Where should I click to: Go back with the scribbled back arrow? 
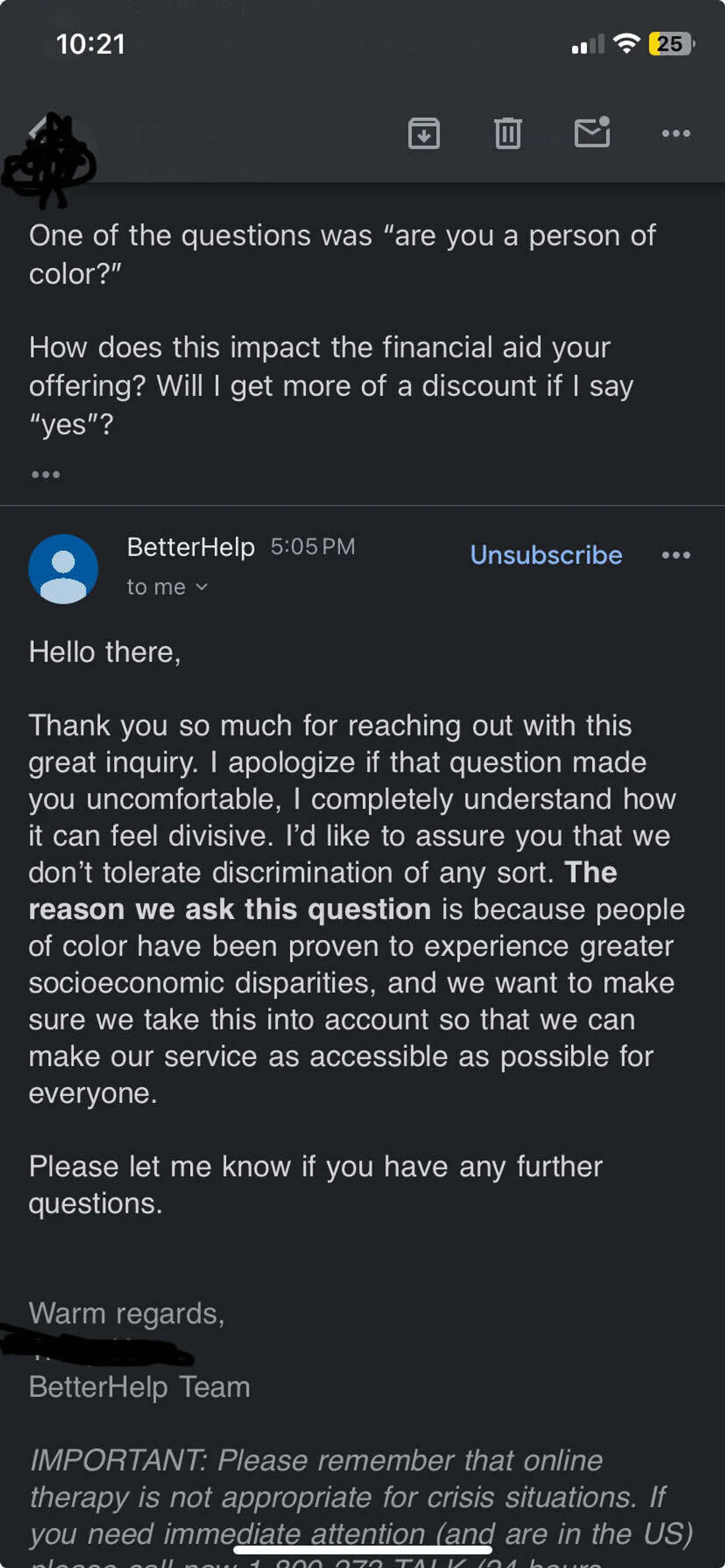tap(43, 131)
